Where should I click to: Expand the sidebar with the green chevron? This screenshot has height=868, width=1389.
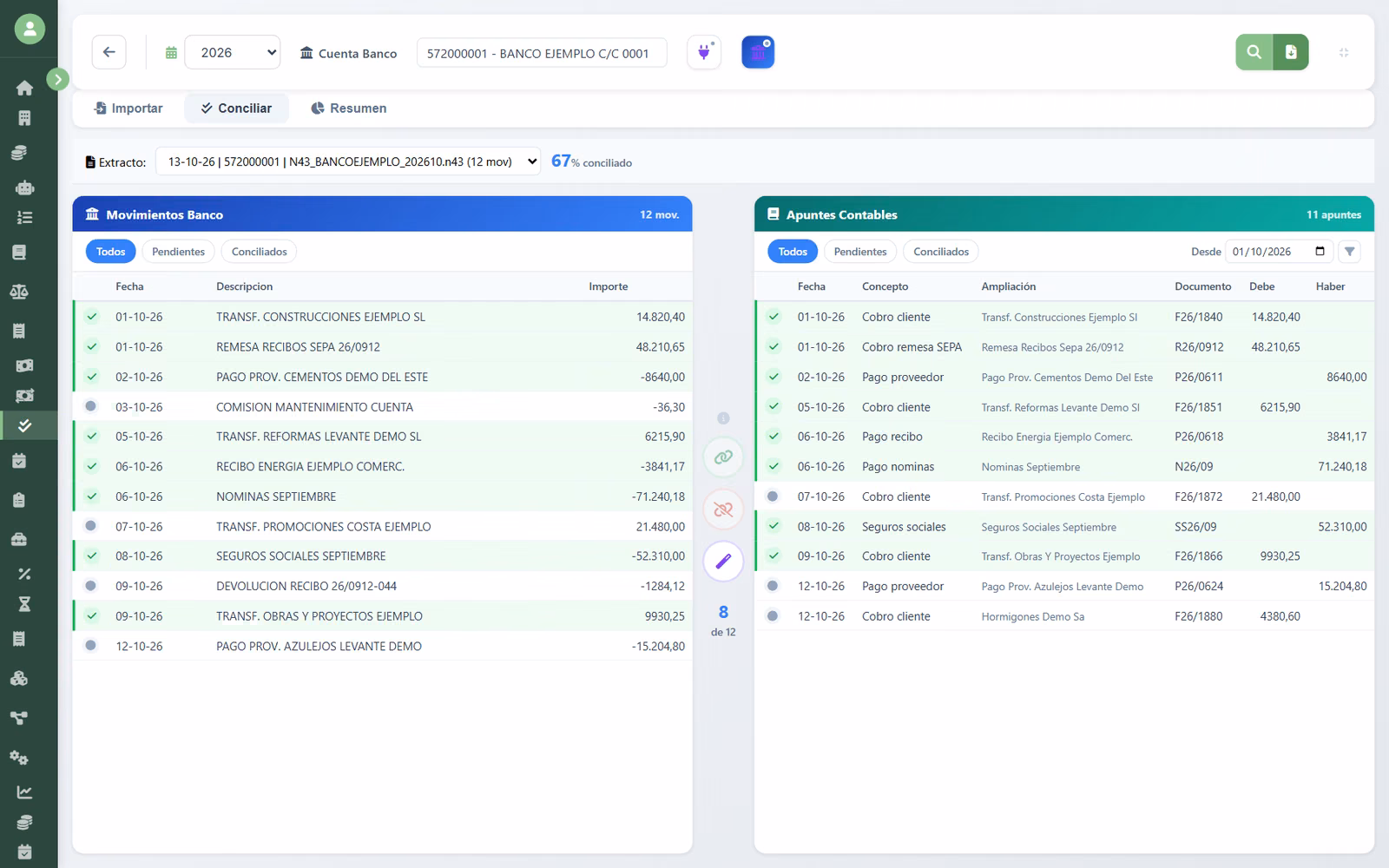pos(57,80)
